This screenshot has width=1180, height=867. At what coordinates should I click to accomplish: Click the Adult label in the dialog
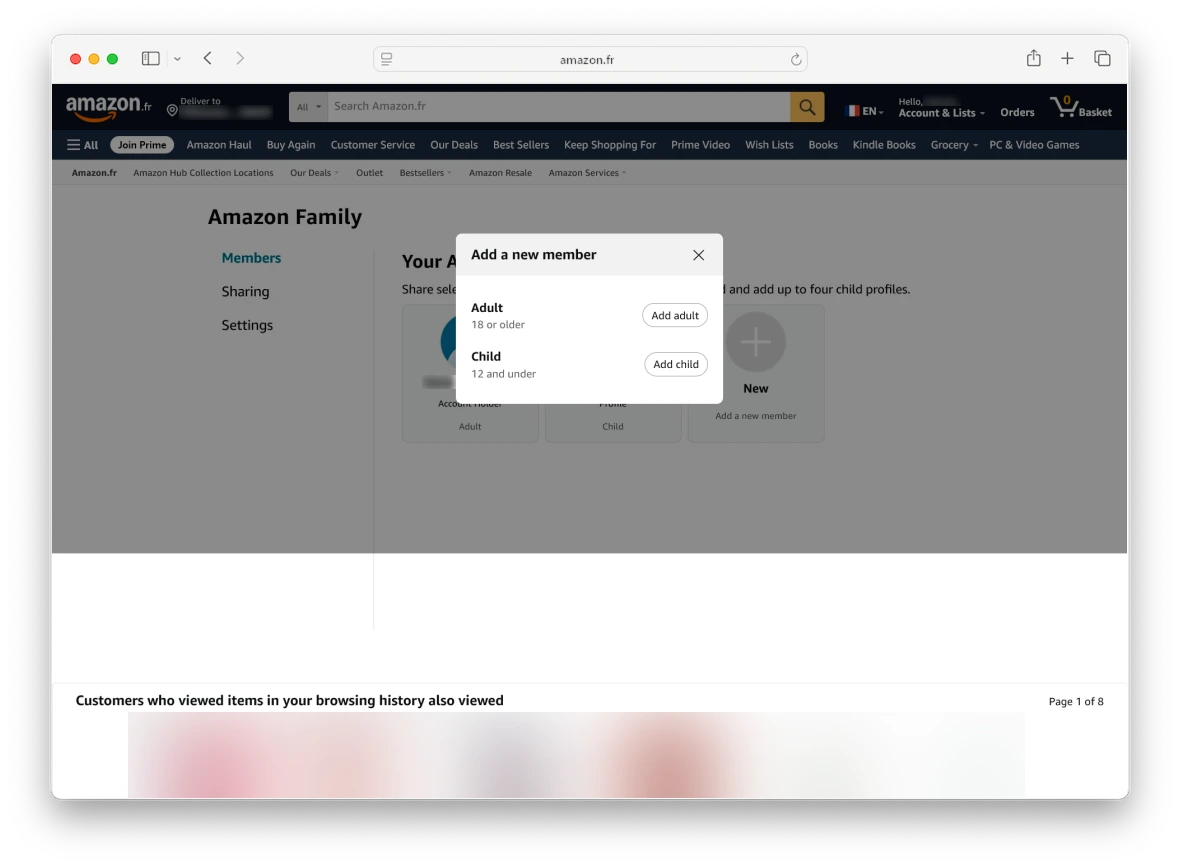pos(487,308)
